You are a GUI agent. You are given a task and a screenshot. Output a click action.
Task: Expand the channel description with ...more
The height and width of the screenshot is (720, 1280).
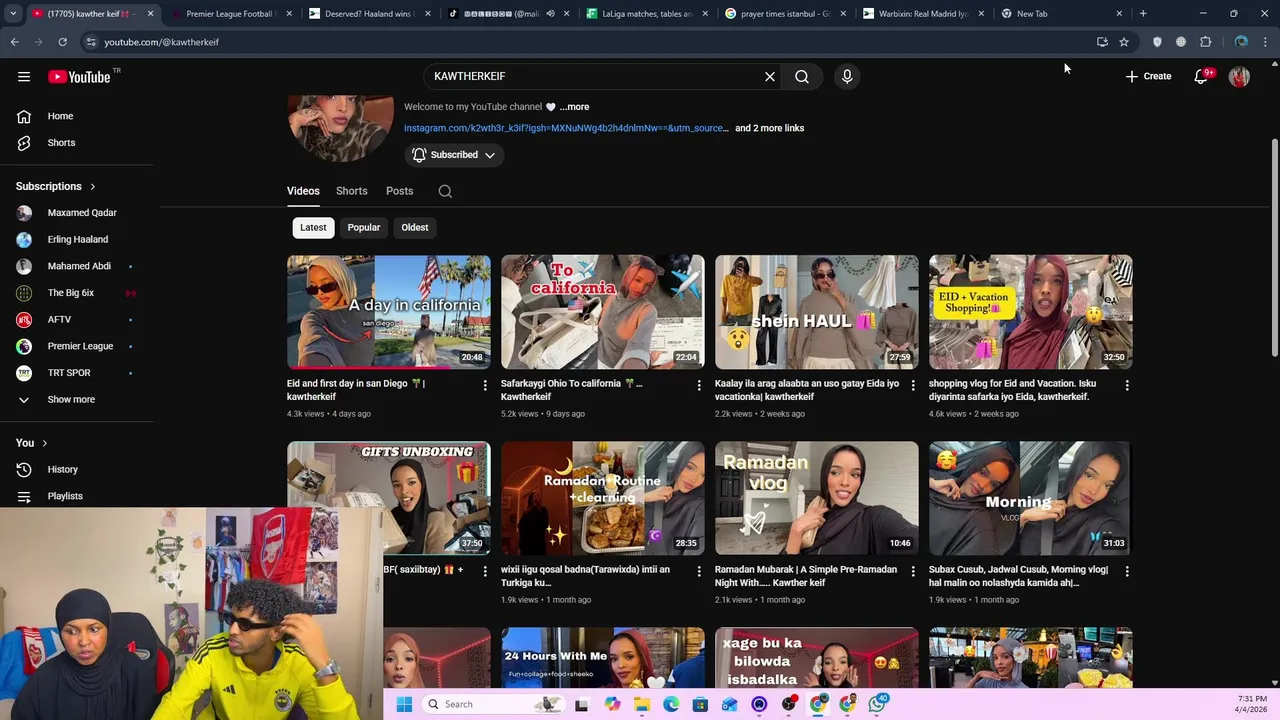[574, 107]
